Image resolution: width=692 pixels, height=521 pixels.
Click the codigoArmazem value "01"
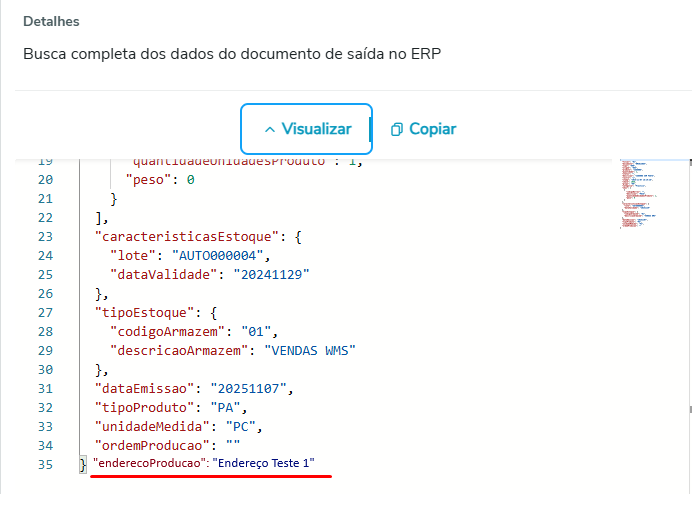coord(256,331)
